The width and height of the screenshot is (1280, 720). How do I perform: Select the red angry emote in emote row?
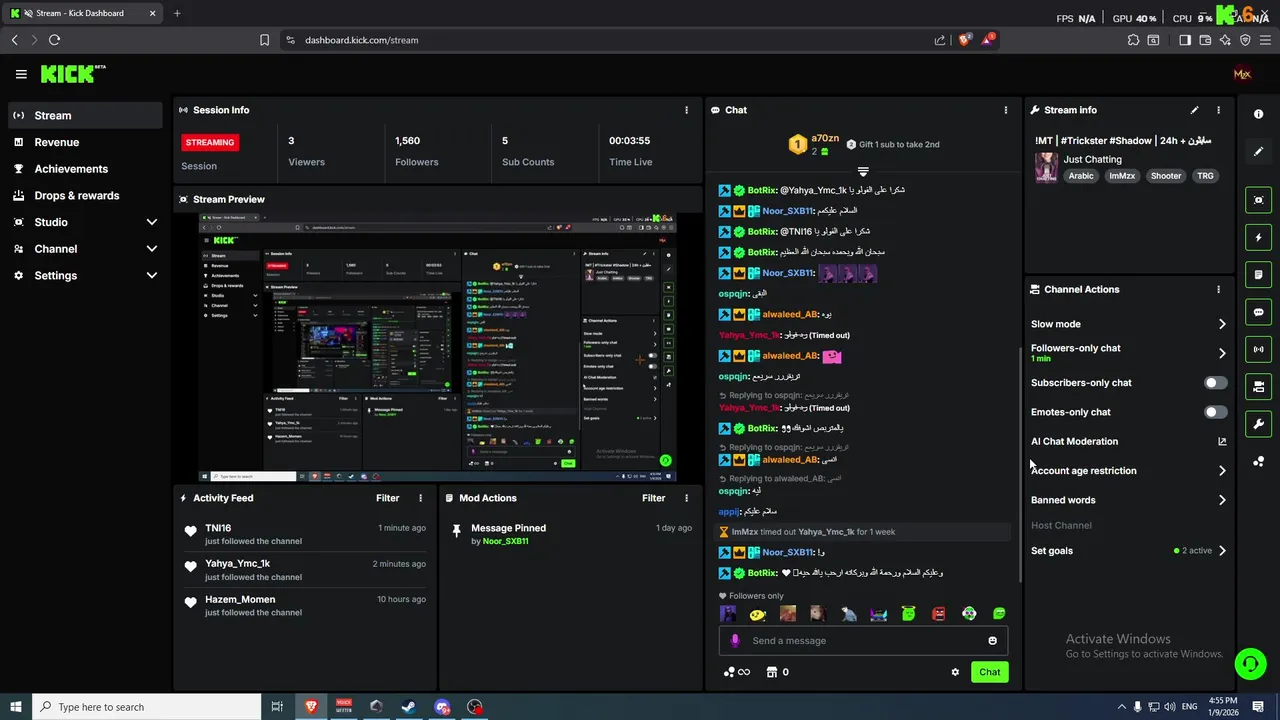tap(938, 614)
